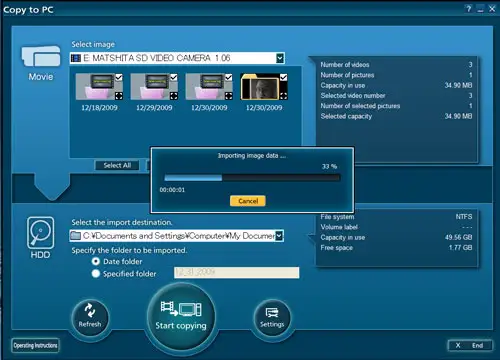The height and width of the screenshot is (360, 500).
Task: Open the Operating Instructions
Action: [x=35, y=345]
